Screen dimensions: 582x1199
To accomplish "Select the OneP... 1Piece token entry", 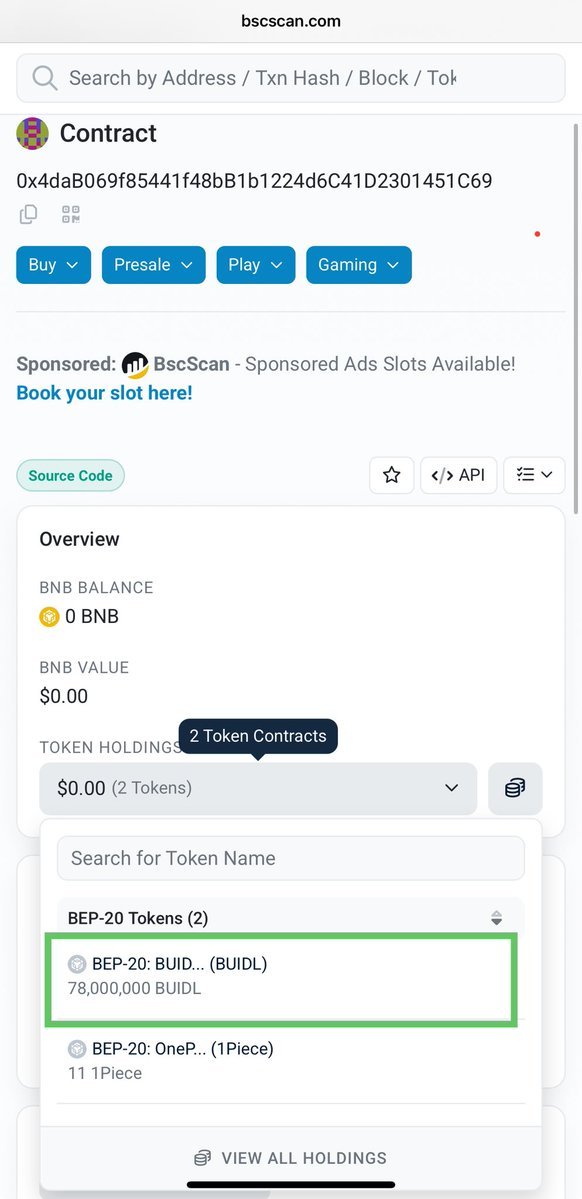I will (x=291, y=1061).
